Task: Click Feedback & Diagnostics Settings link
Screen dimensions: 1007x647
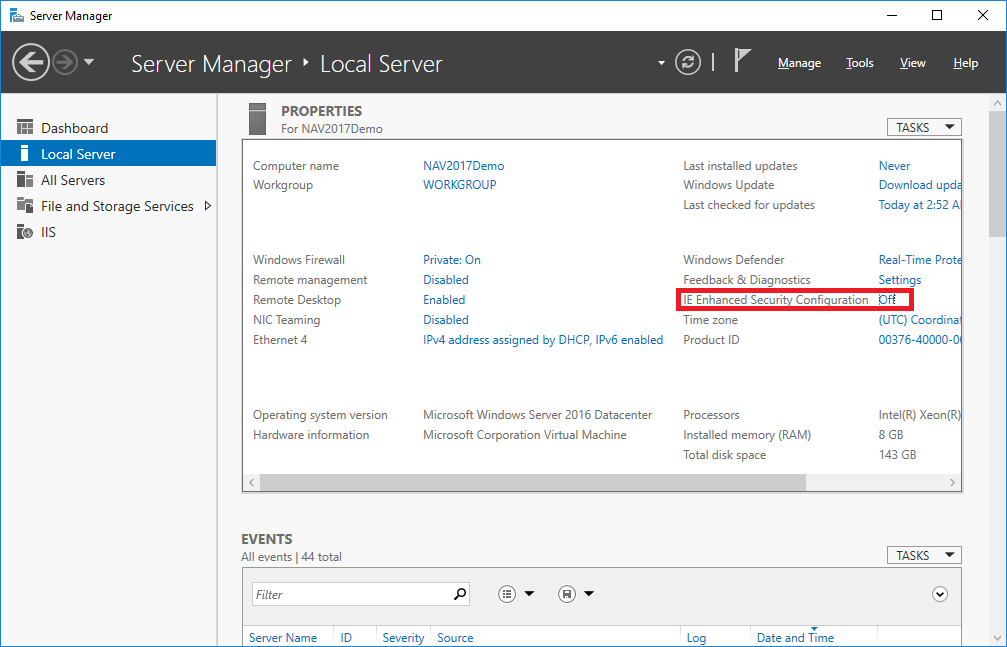Action: pyautogui.click(x=900, y=279)
